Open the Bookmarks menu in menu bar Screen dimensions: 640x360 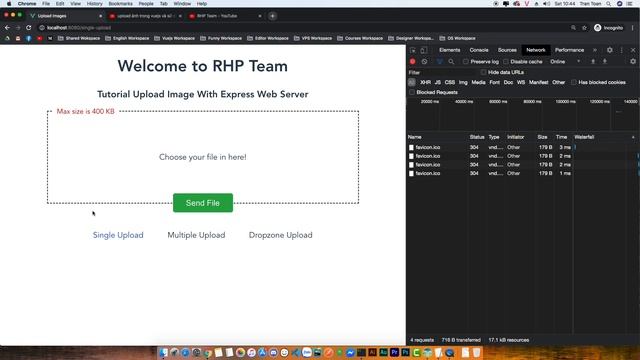(120, 4)
